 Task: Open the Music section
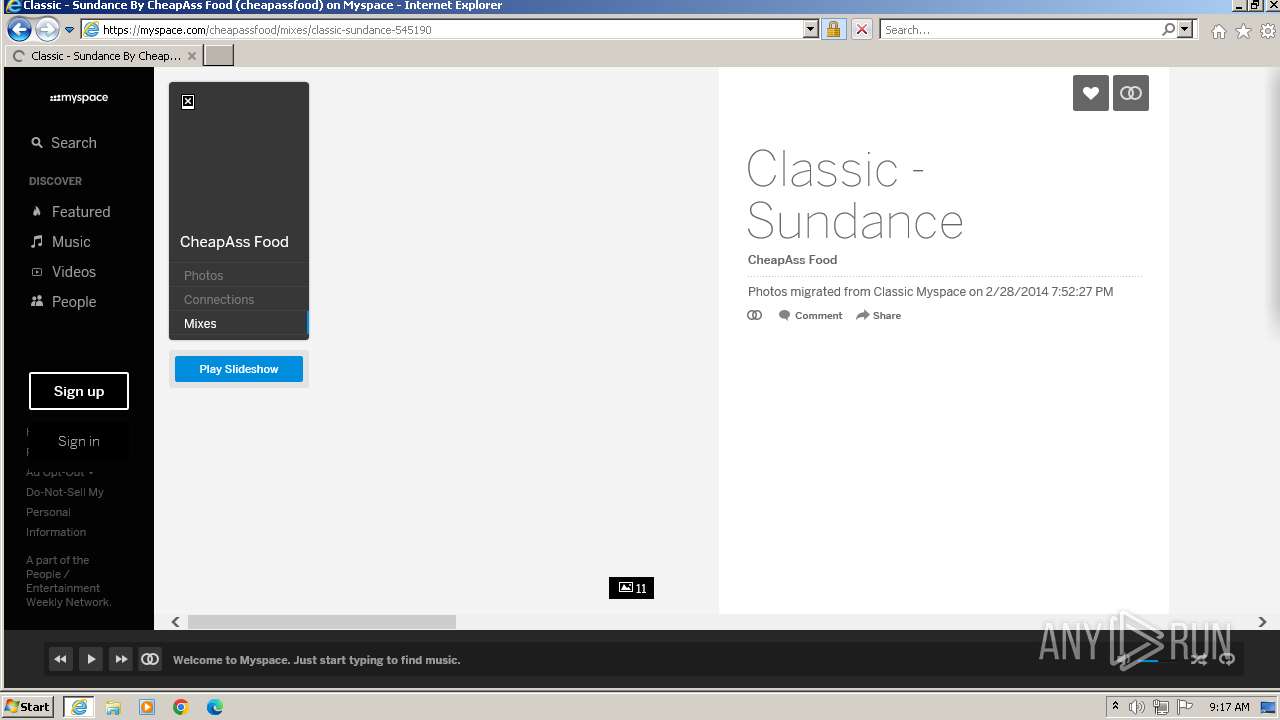(x=61, y=242)
